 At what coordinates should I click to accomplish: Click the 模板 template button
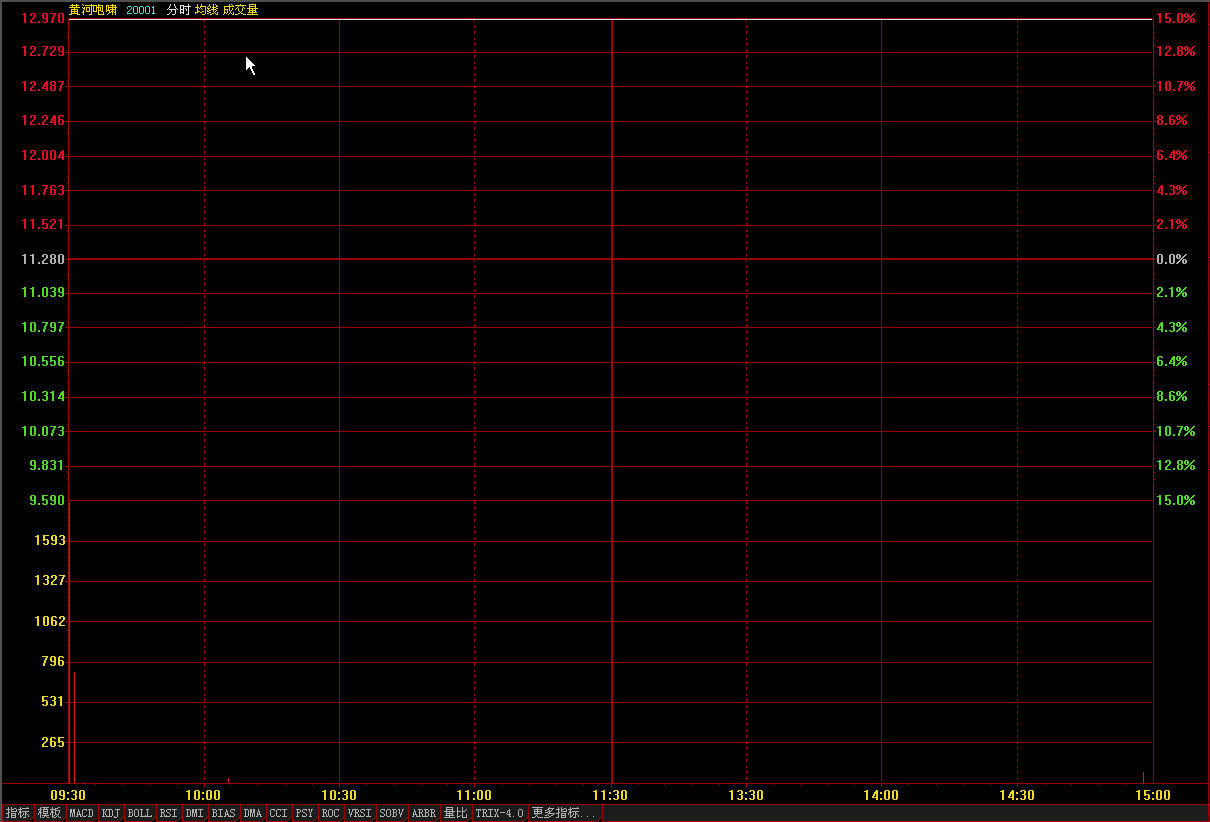pyautogui.click(x=49, y=813)
